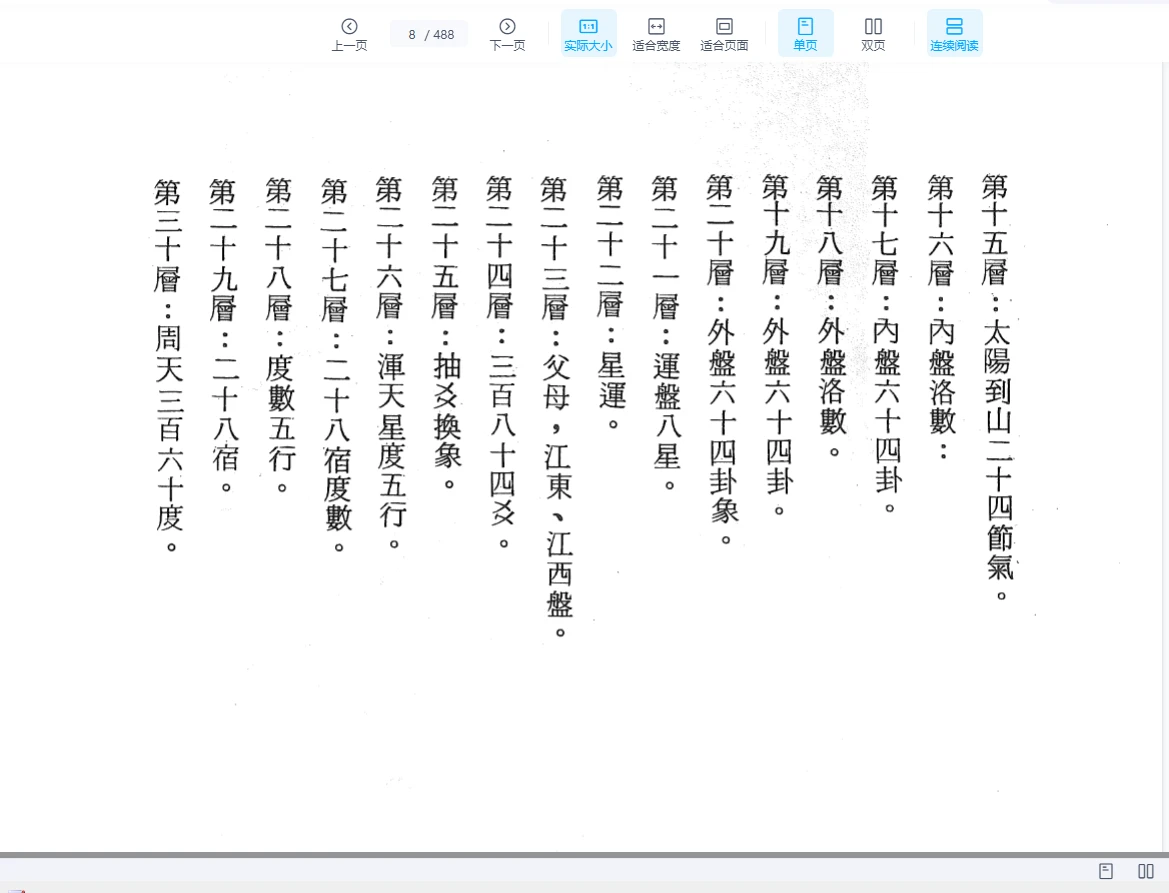1169x893 pixels.
Task: Click two-page icon in bottom status bar
Action: 1146,871
